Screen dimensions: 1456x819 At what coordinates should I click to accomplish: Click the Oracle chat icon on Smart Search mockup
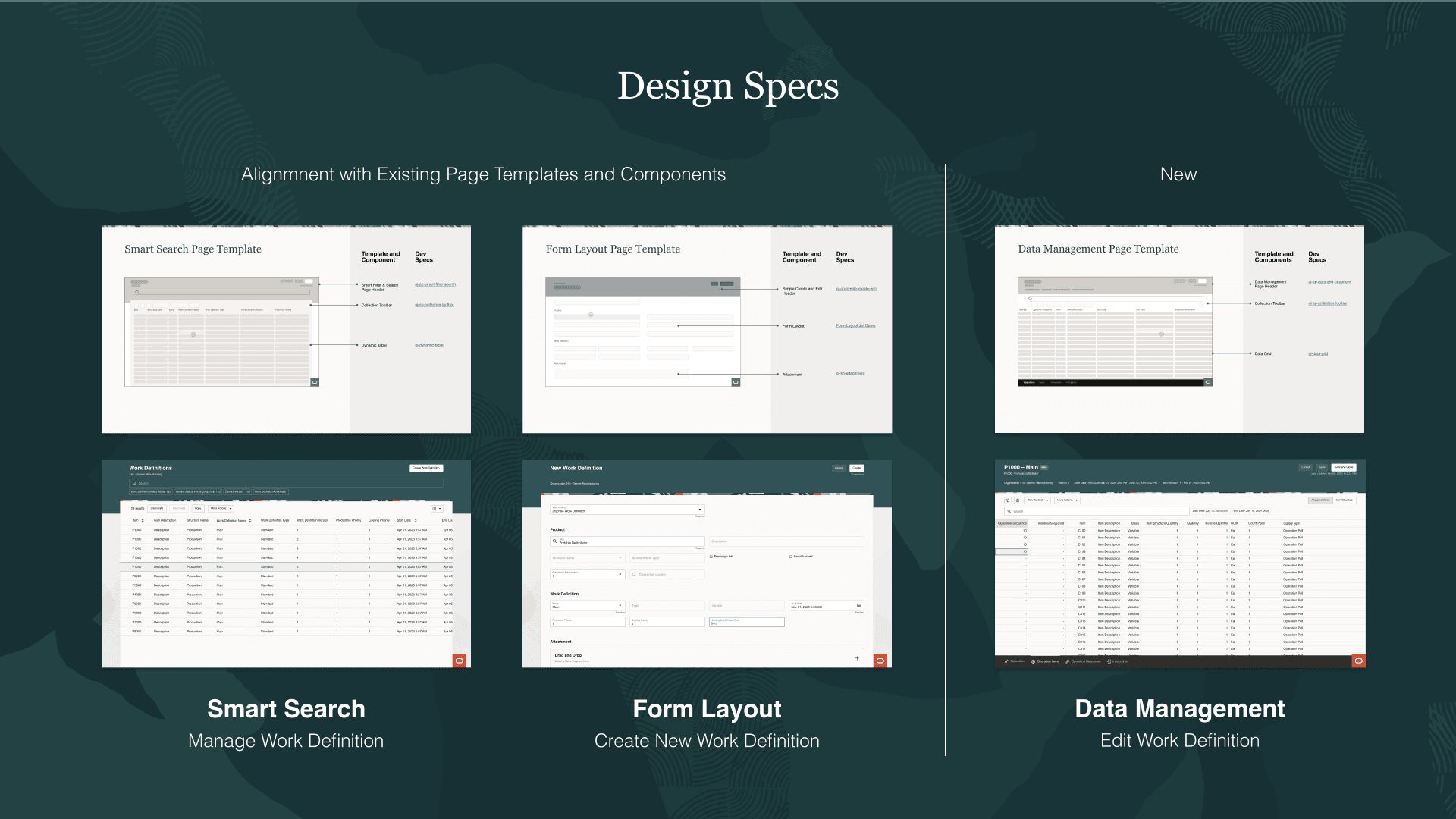click(460, 661)
